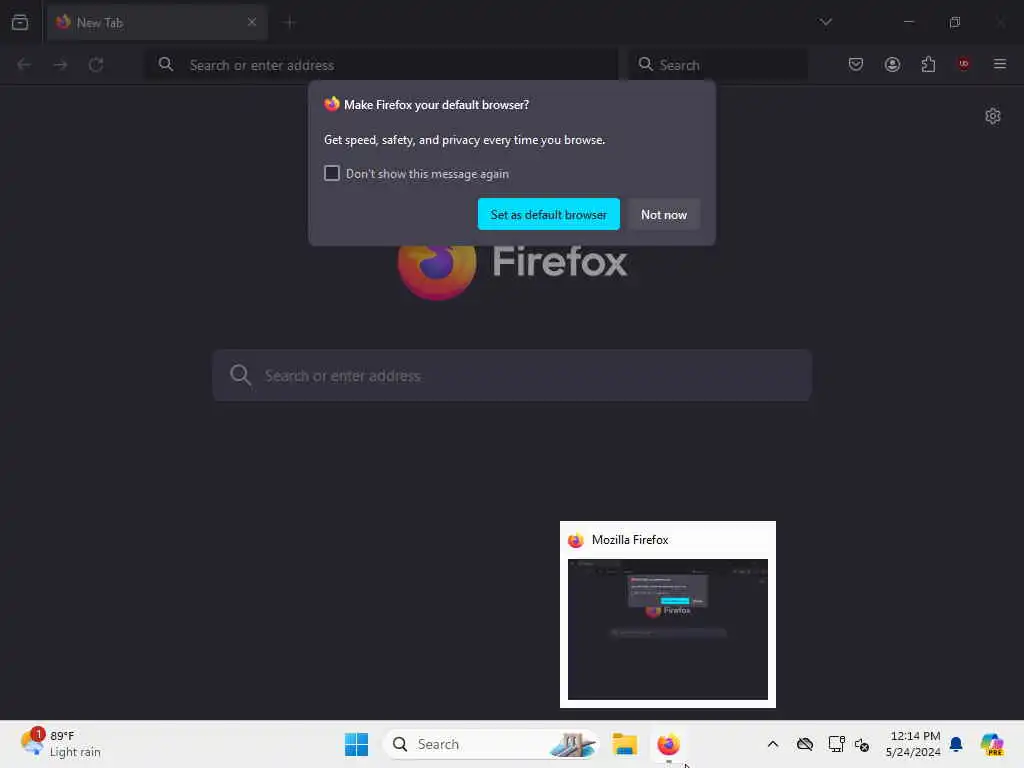The image size is (1024, 768).
Task: Click Set as default browser
Action: point(549,214)
